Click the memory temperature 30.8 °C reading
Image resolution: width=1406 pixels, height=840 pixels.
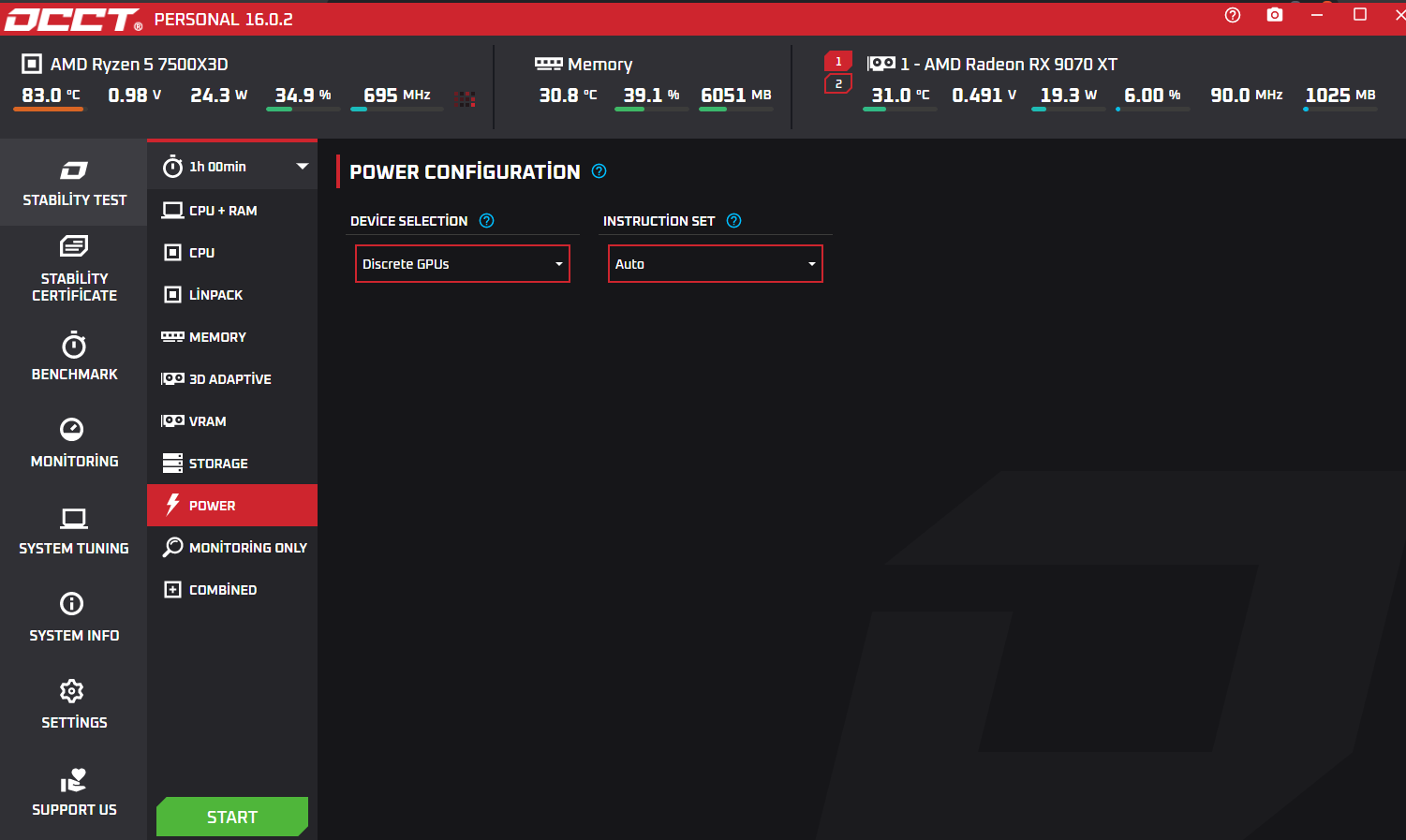[568, 96]
